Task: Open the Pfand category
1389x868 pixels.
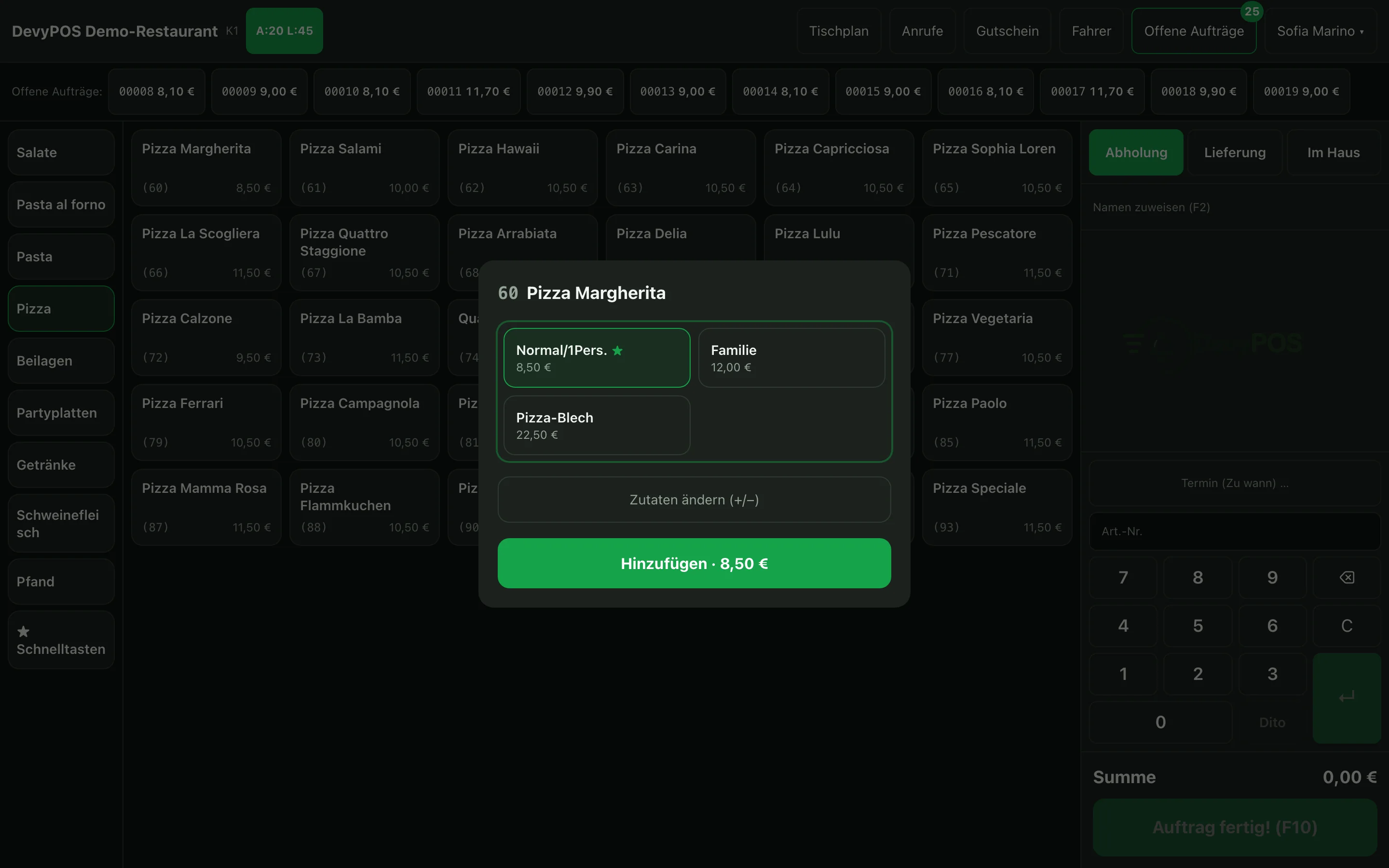Action: (x=61, y=582)
